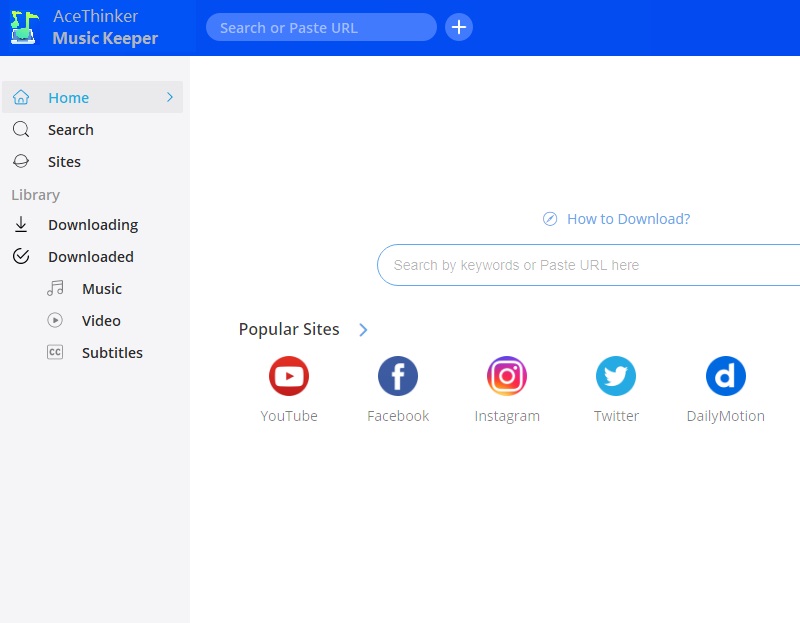Click the Sites planet icon in the sidebar

click(21, 161)
